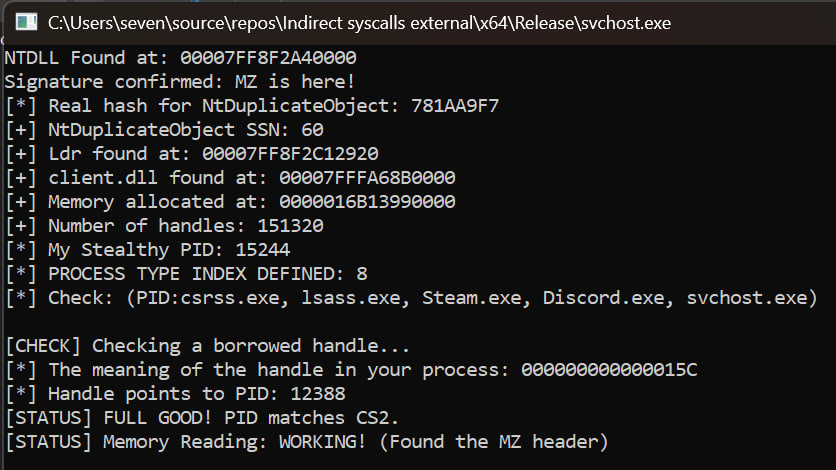Click the "Signature confirmed: MZ is here!" line

[180, 82]
